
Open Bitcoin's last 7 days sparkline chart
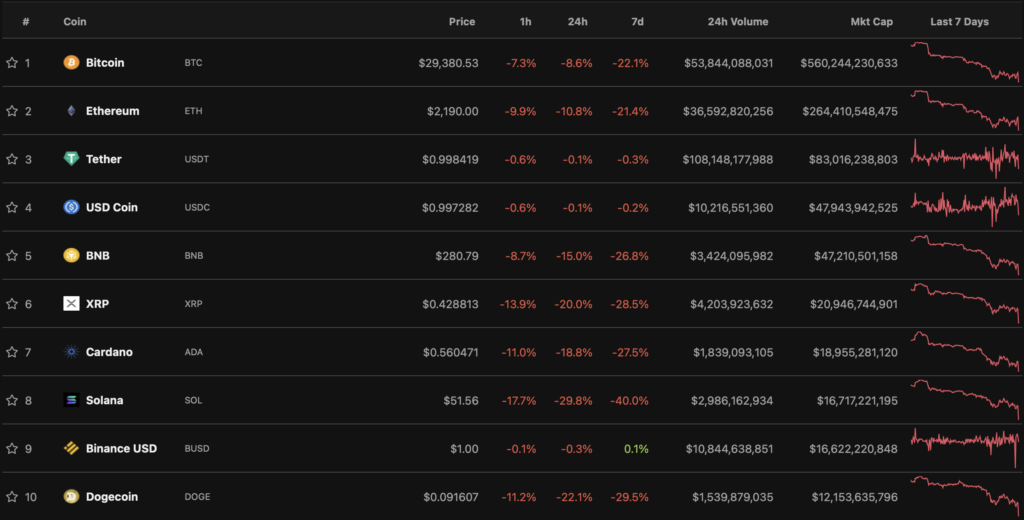click(964, 61)
